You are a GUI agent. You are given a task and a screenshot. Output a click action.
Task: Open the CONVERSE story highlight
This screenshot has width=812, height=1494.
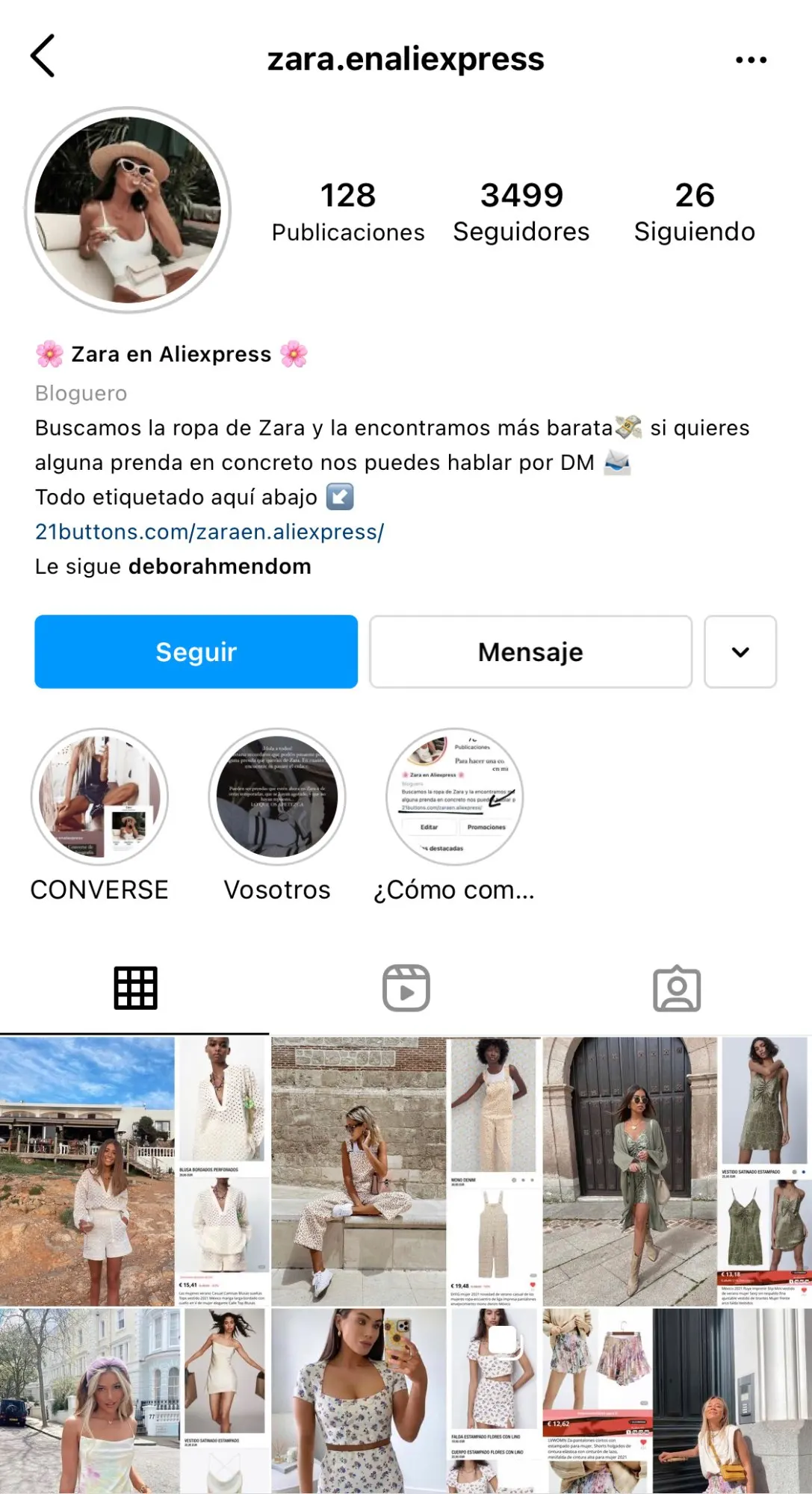pyautogui.click(x=99, y=796)
